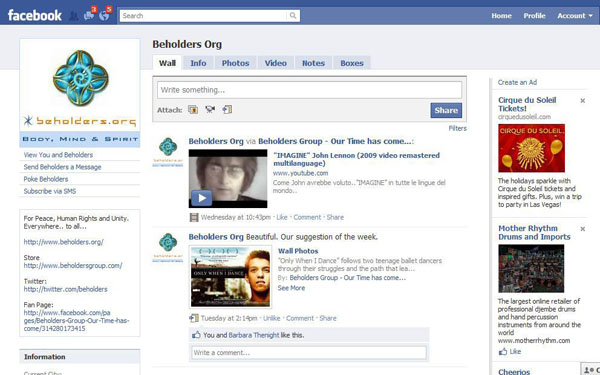Click Poke Beholders link
Image resolution: width=600 pixels, height=375 pixels.
pos(46,179)
